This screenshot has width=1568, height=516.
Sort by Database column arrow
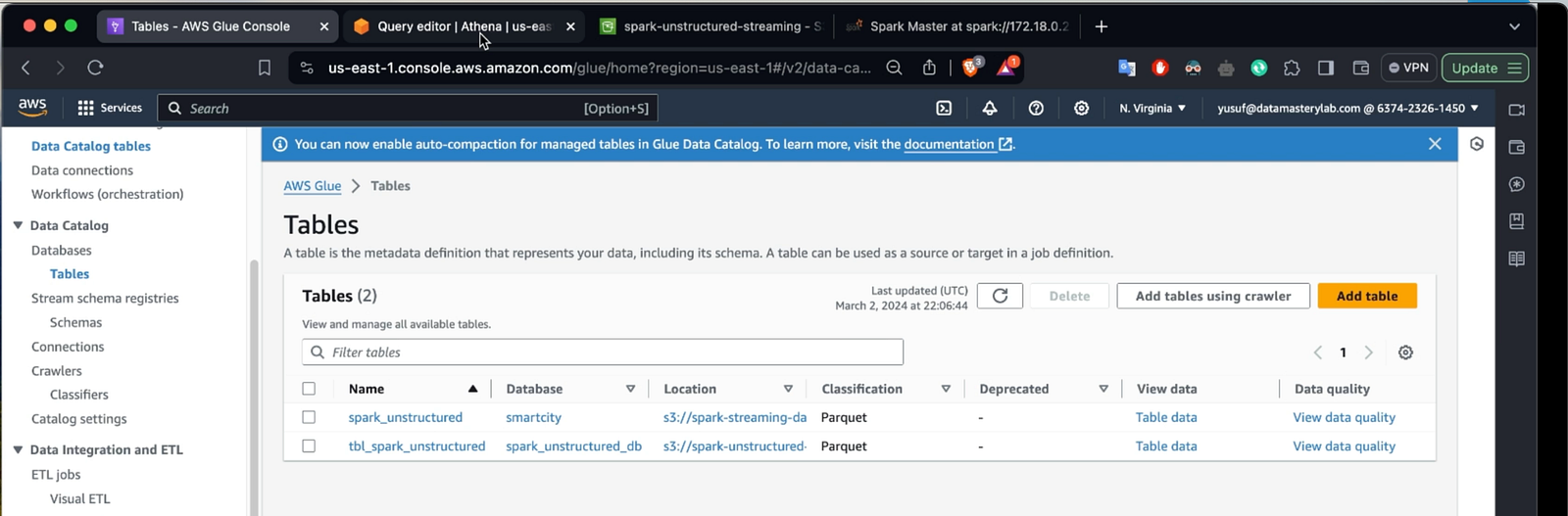[x=630, y=389]
